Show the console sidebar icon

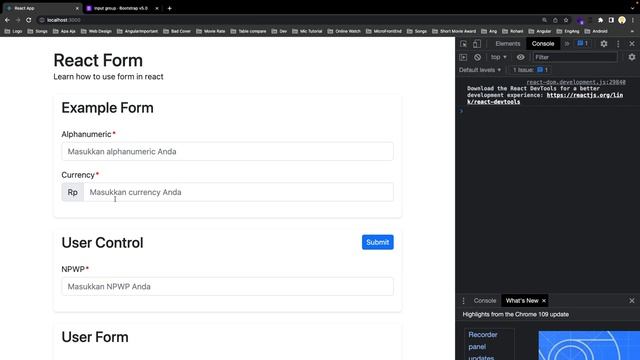coord(463,57)
